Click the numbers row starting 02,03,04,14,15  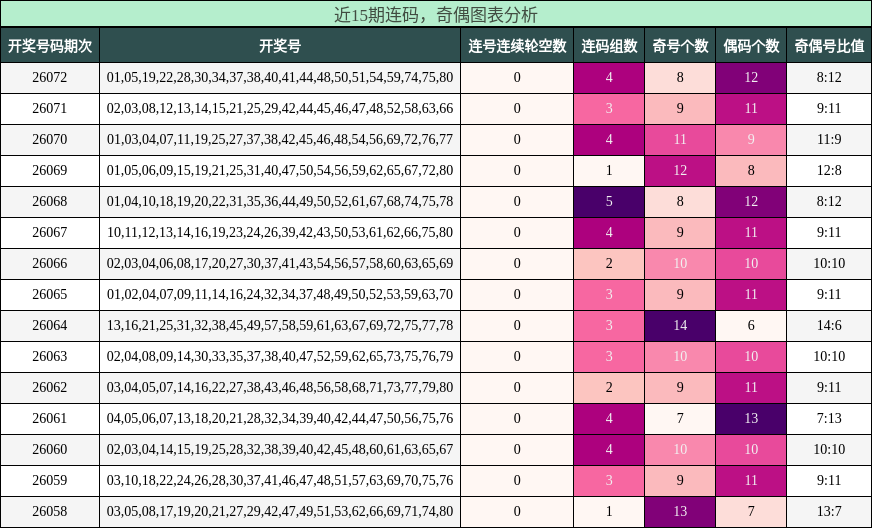click(280, 450)
